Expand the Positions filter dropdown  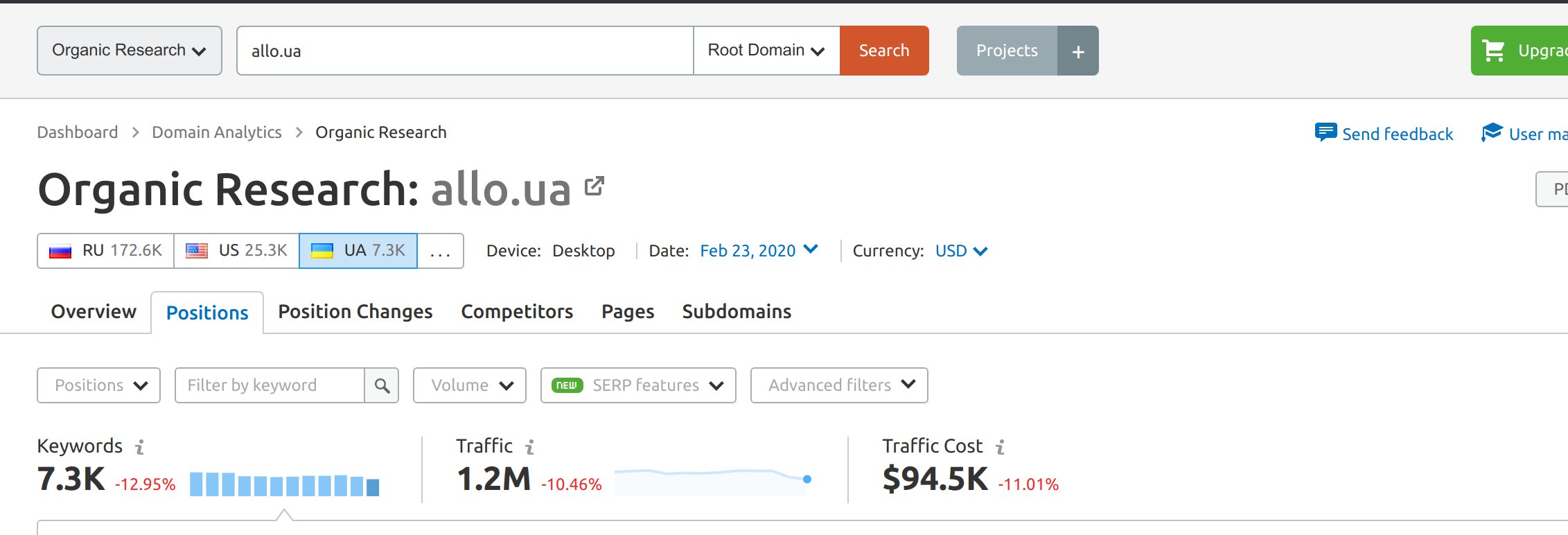[x=98, y=385]
